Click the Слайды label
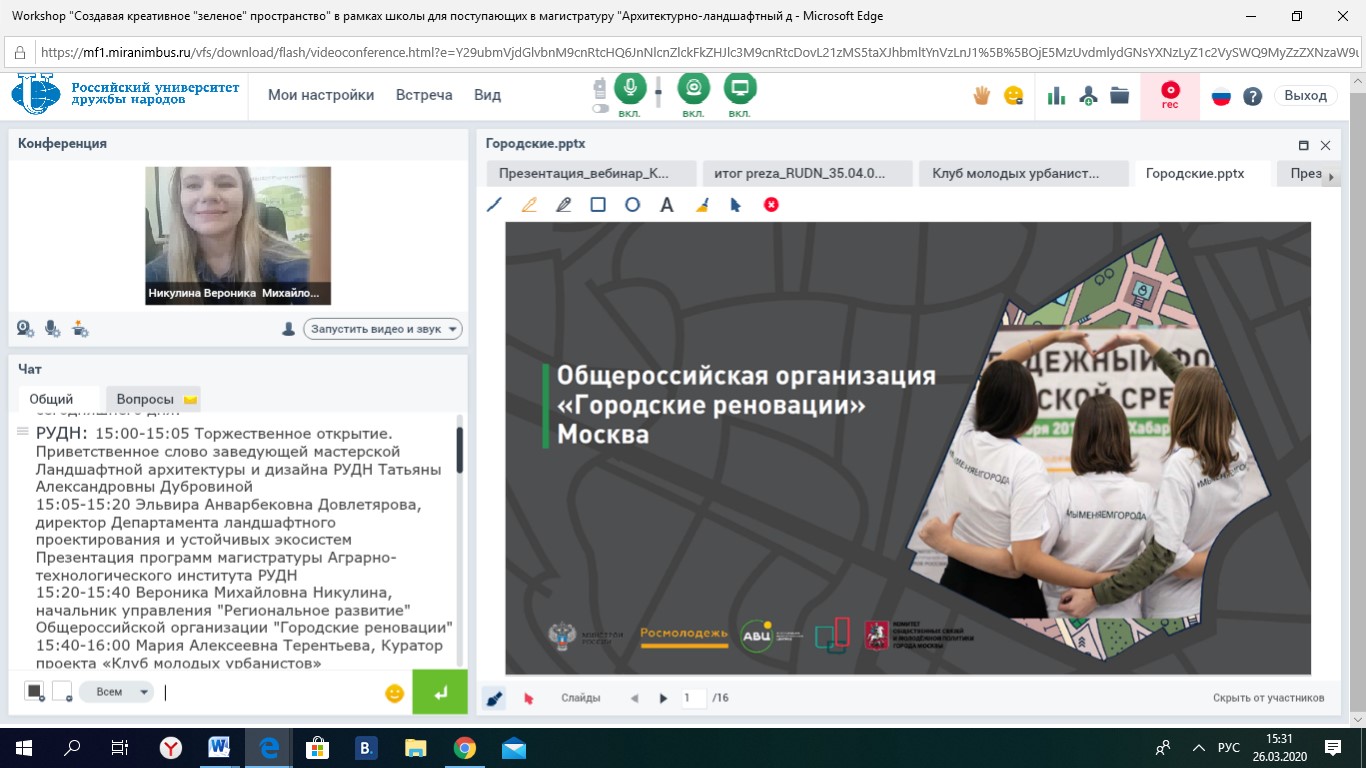The width and height of the screenshot is (1366, 768). [581, 698]
